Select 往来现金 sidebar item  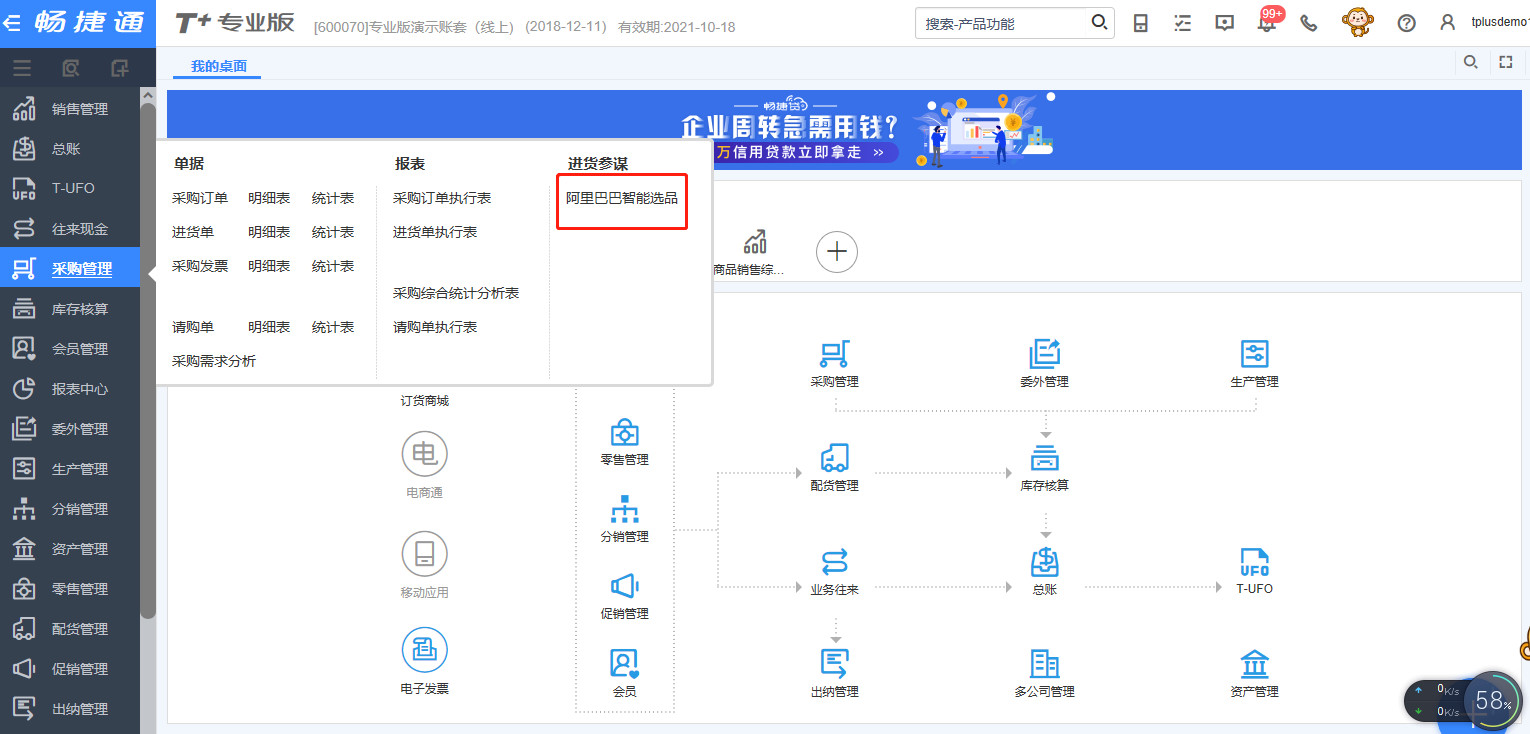(70, 229)
